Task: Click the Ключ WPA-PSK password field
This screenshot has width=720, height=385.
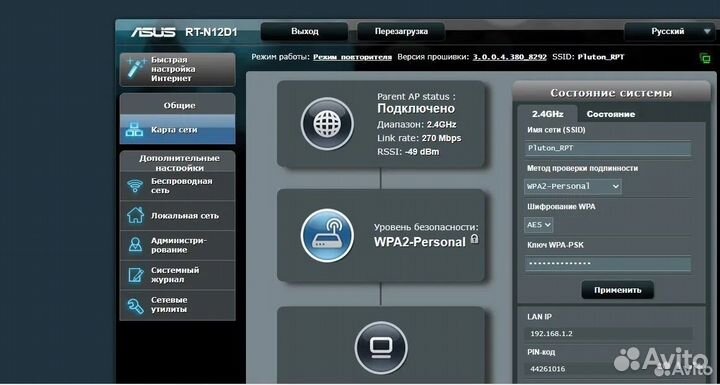Action: click(608, 264)
